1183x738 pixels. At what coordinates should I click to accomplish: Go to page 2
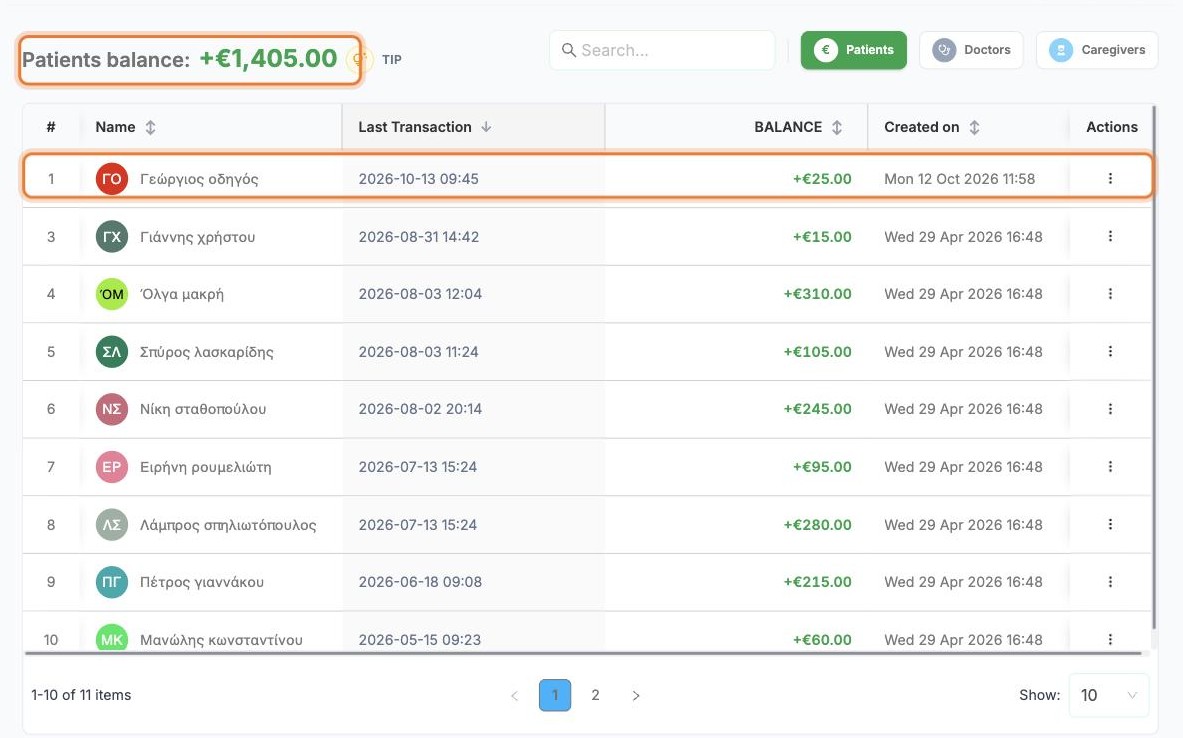pyautogui.click(x=595, y=695)
